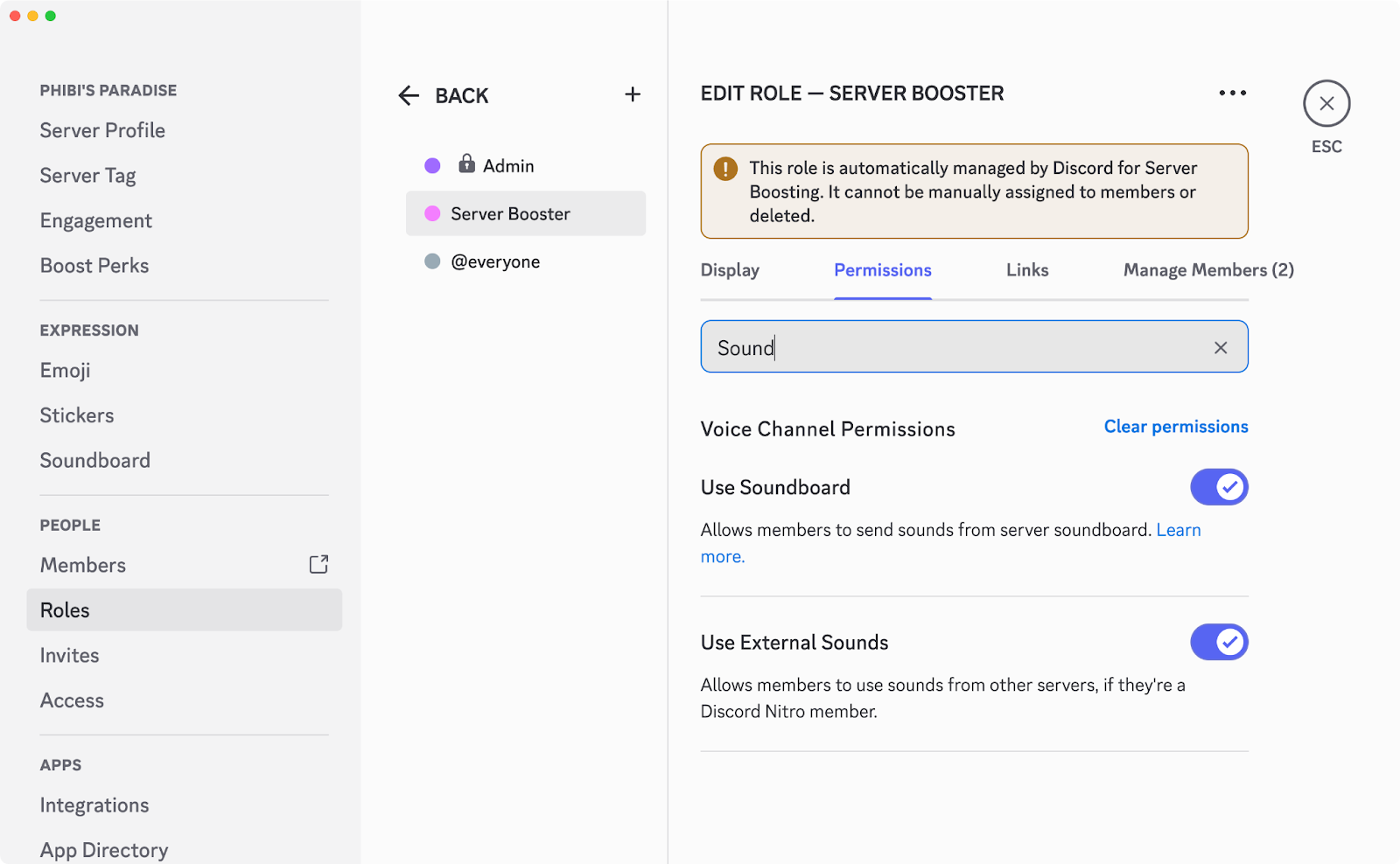Toggle off Use External Sounds permission
Viewport: 1400px width, 864px height.
pos(1219,642)
